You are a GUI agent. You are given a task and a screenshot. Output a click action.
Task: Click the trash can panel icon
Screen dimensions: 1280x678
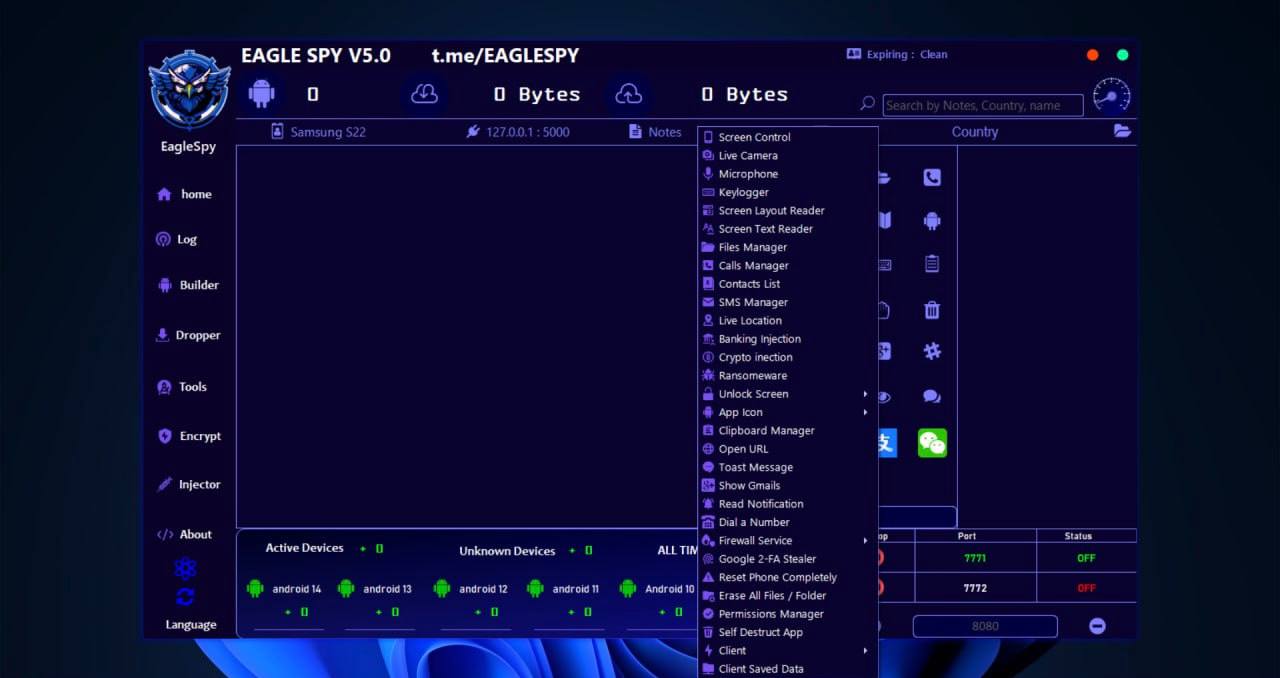pyautogui.click(x=932, y=309)
